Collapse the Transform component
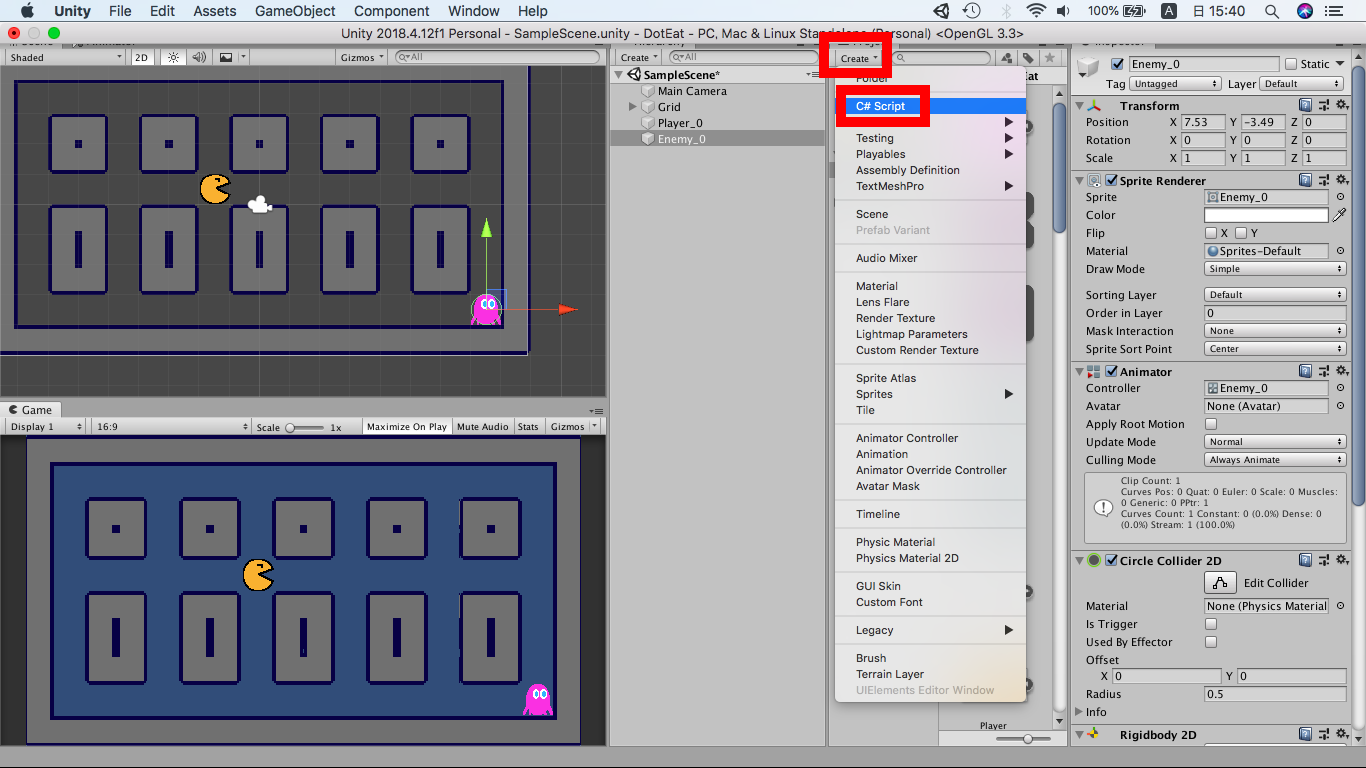Screen dimensions: 1366x768 (1080, 105)
